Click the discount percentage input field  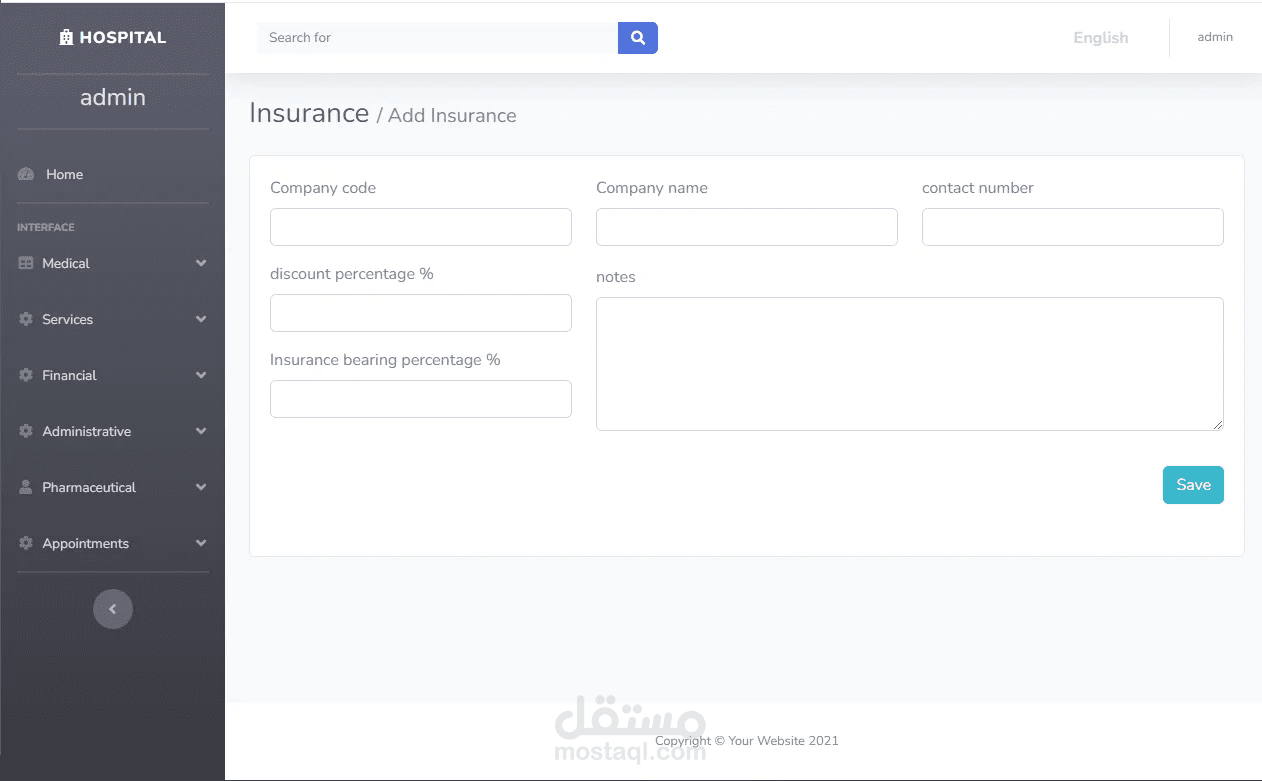(421, 313)
